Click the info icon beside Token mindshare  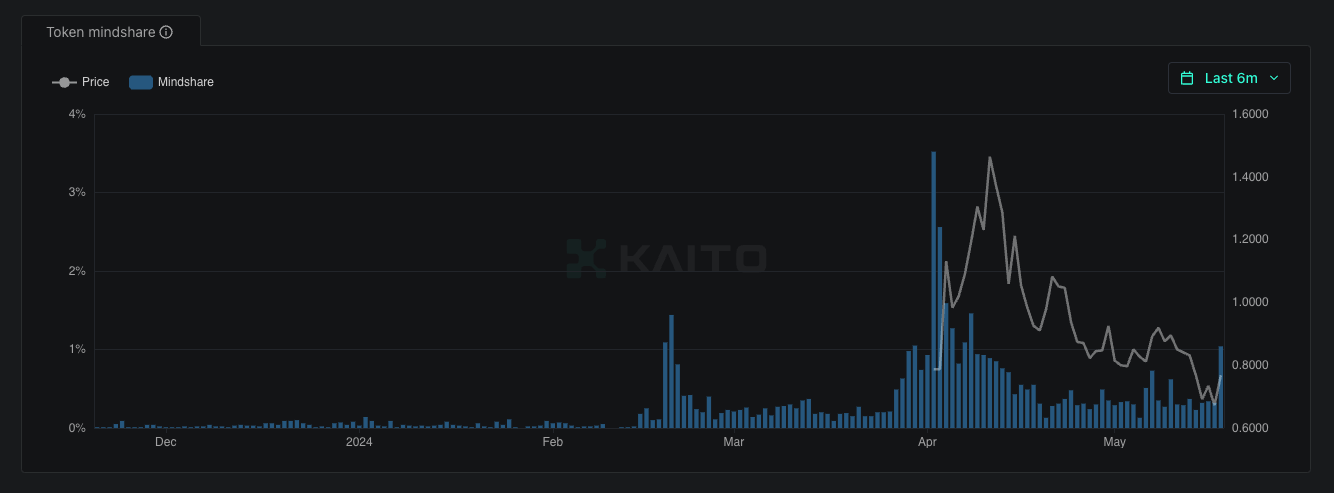pyautogui.click(x=166, y=32)
